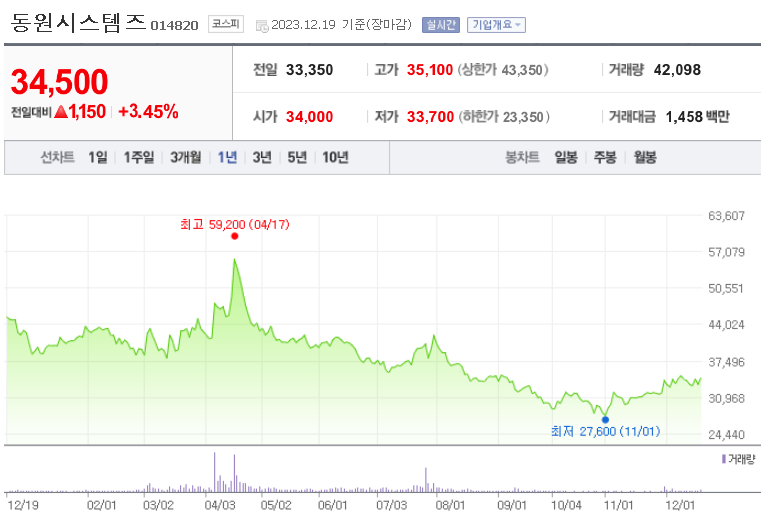Click the 11/01 x-axis date label

coord(618,506)
